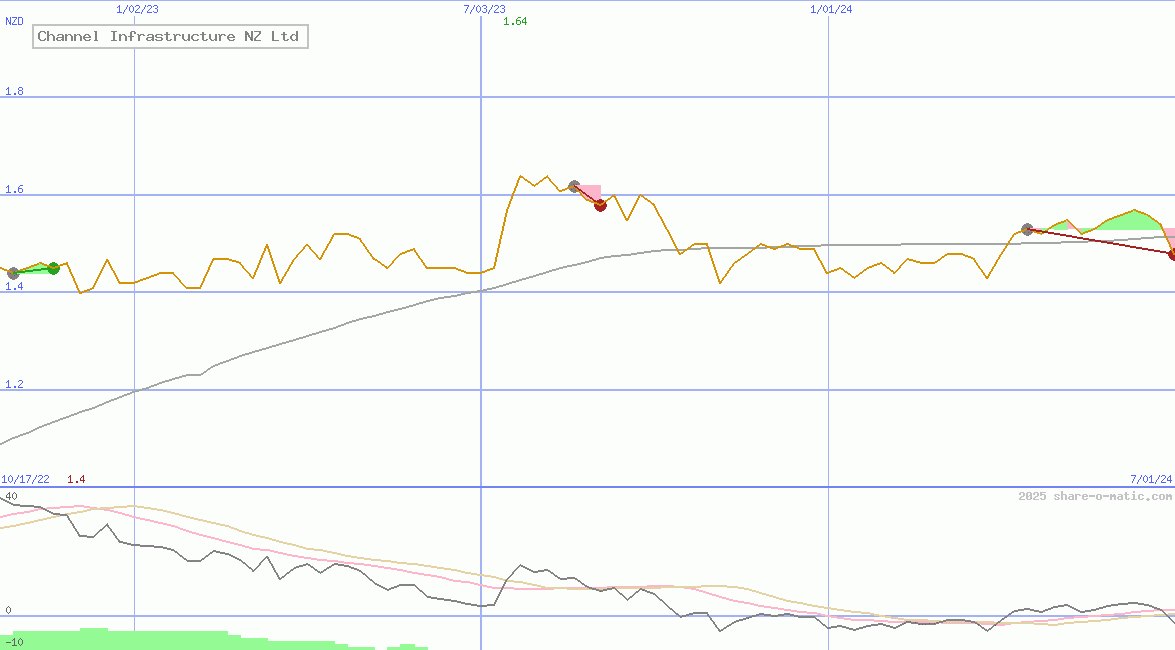Click the red marker dot following the 1.64 peak
The image size is (1175, 650).
coord(601,205)
